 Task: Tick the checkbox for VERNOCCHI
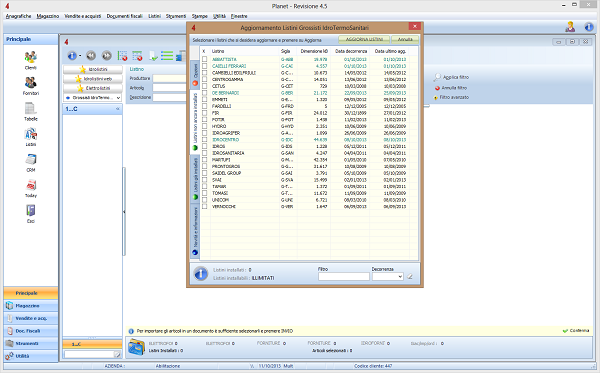[x=205, y=207]
